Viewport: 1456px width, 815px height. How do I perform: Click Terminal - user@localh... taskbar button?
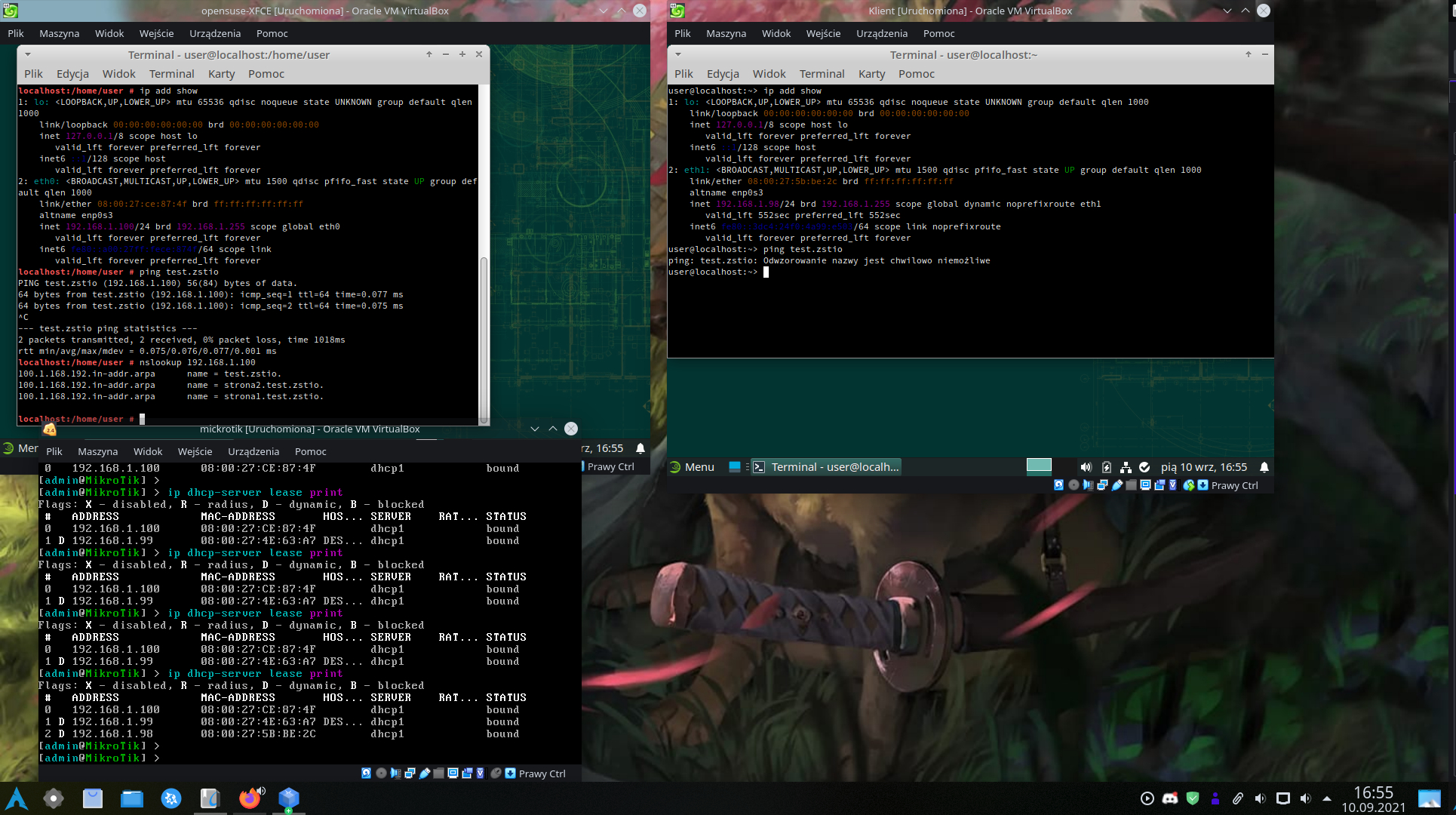826,467
